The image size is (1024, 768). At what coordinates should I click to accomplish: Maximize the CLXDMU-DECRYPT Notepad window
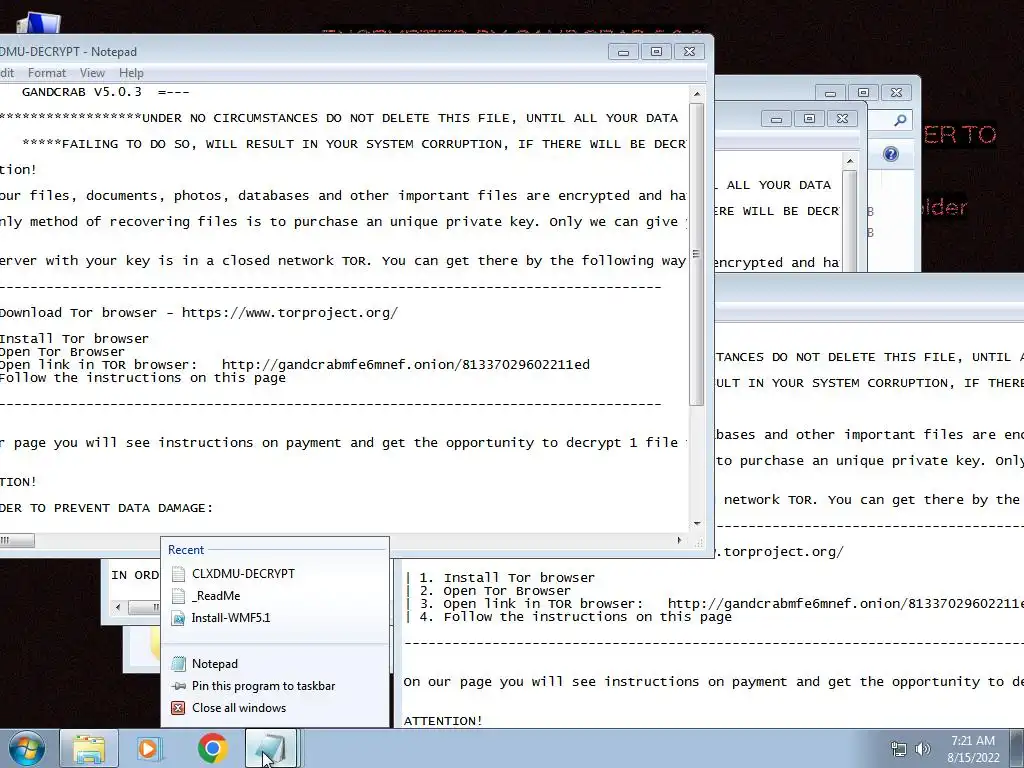[656, 52]
